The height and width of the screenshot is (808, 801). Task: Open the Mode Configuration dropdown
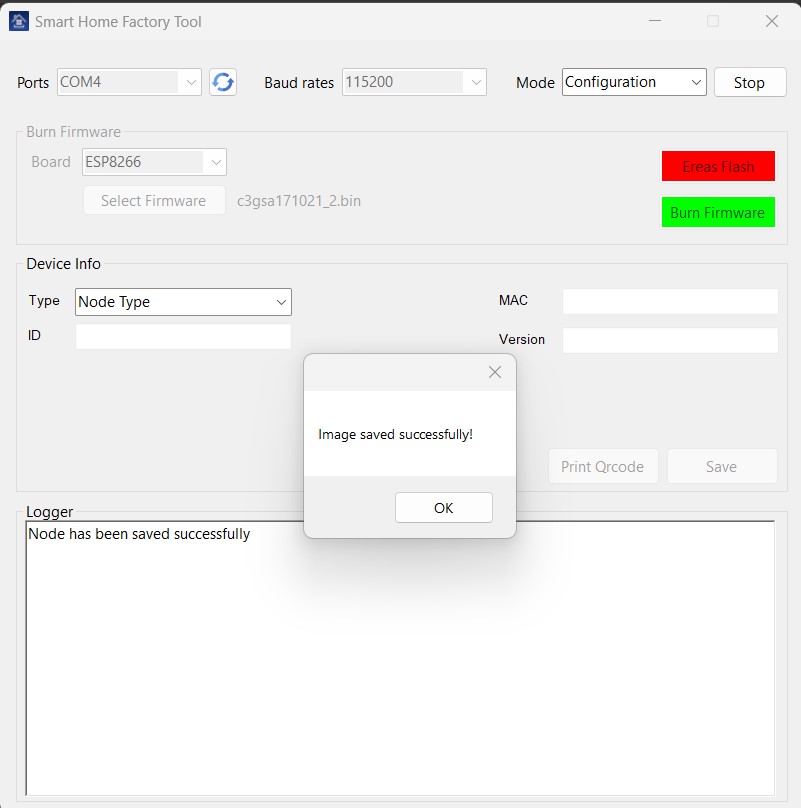(x=634, y=82)
